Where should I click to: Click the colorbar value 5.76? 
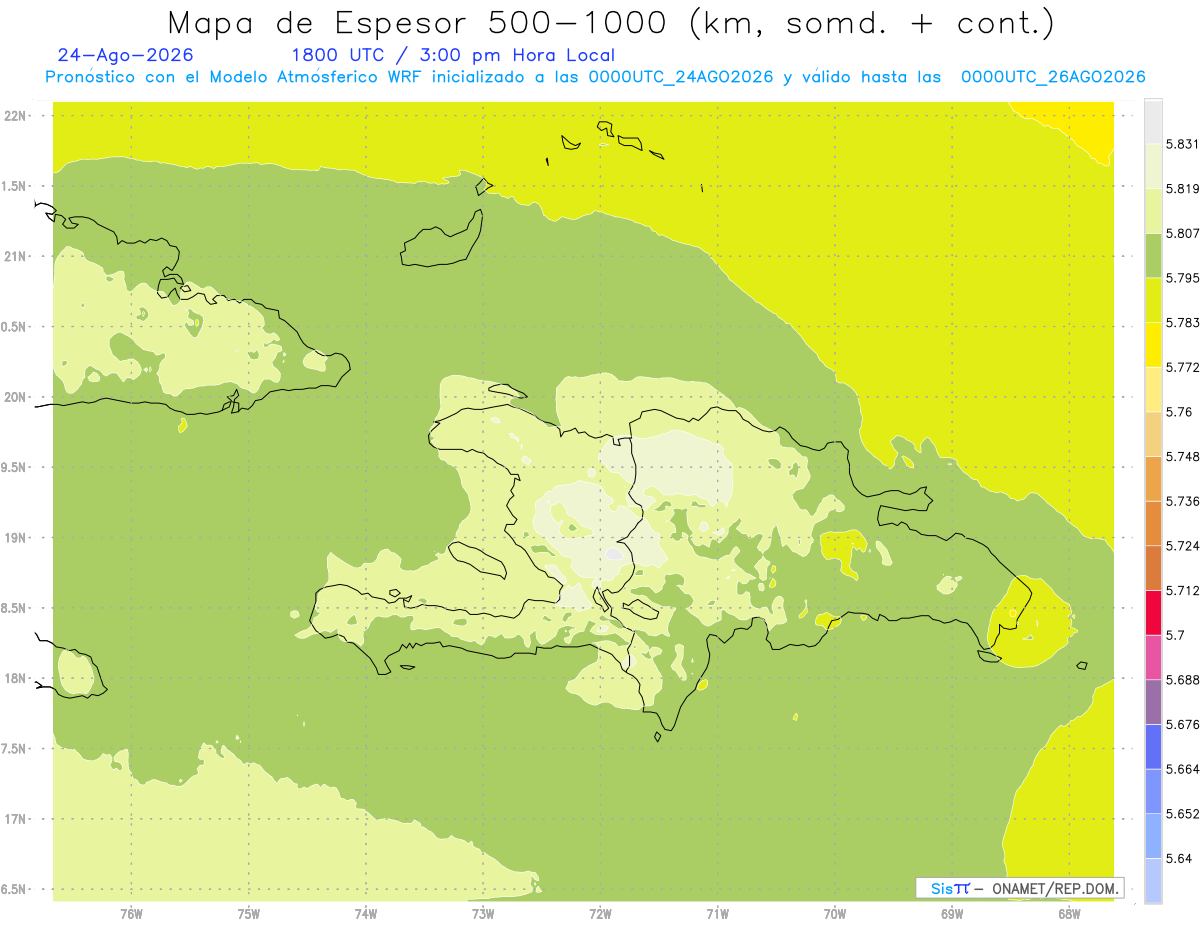pos(1179,412)
